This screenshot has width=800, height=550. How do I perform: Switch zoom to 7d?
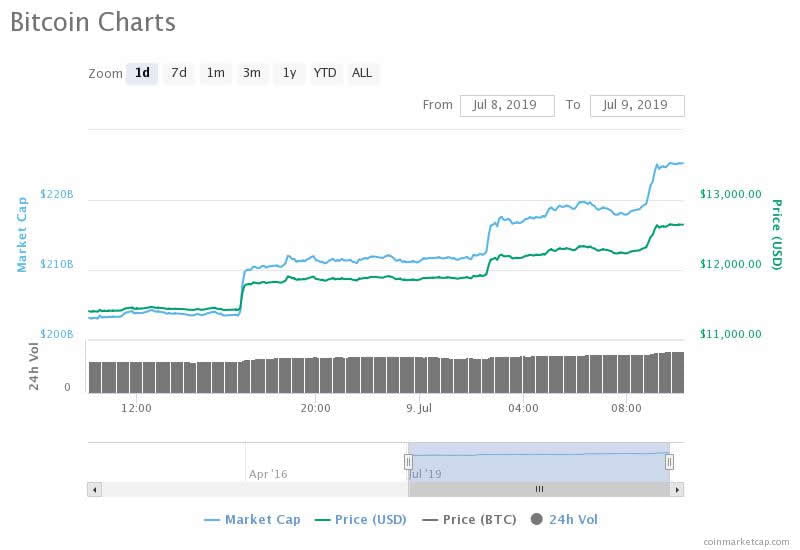tap(178, 73)
